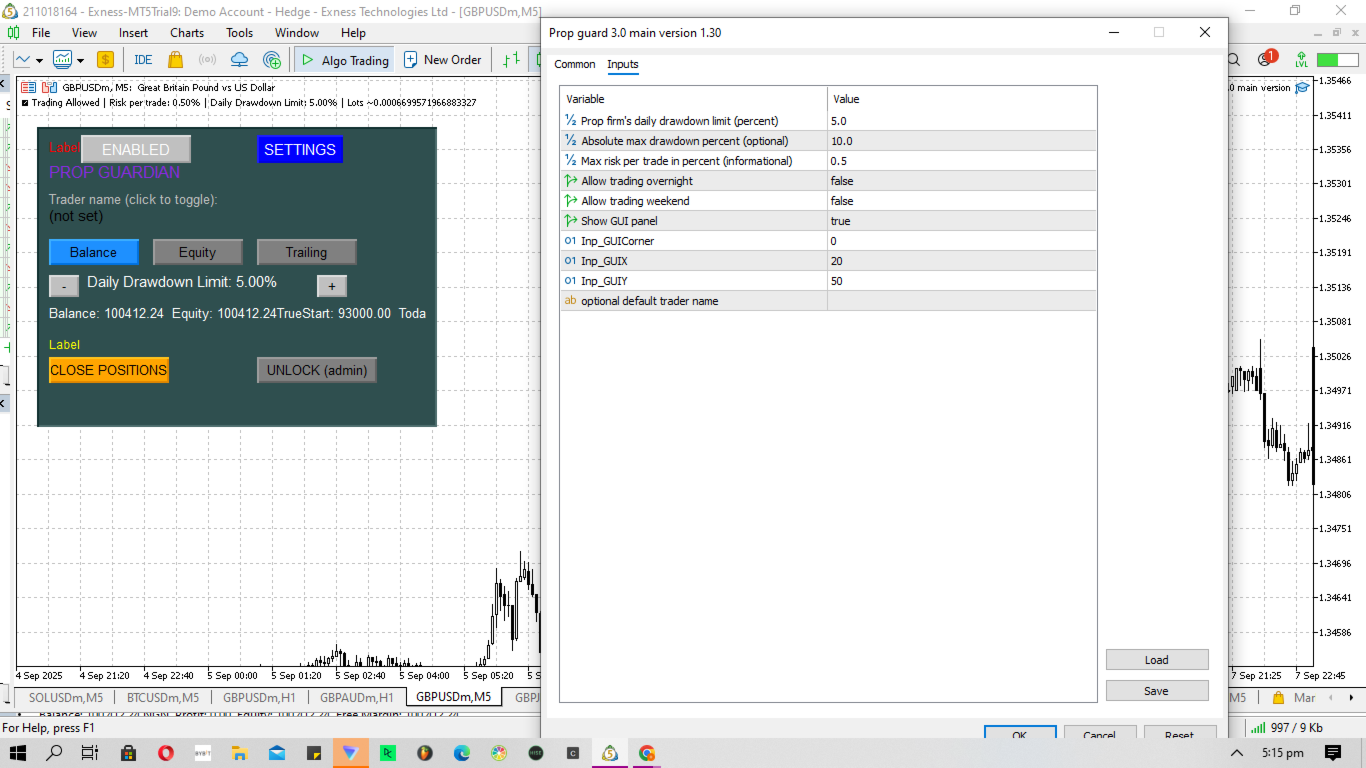
Task: Switch to the Common tab in dialog
Action: pos(575,64)
